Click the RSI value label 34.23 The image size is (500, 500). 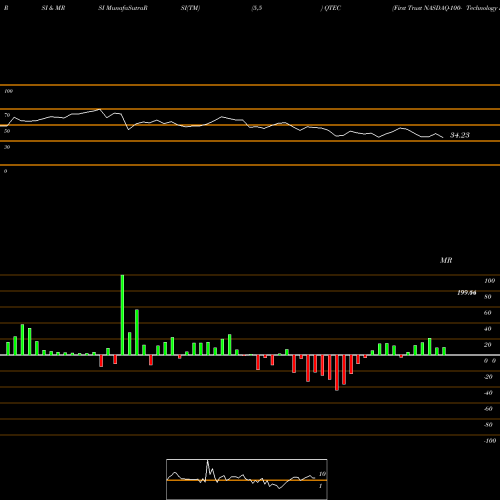pos(460,135)
